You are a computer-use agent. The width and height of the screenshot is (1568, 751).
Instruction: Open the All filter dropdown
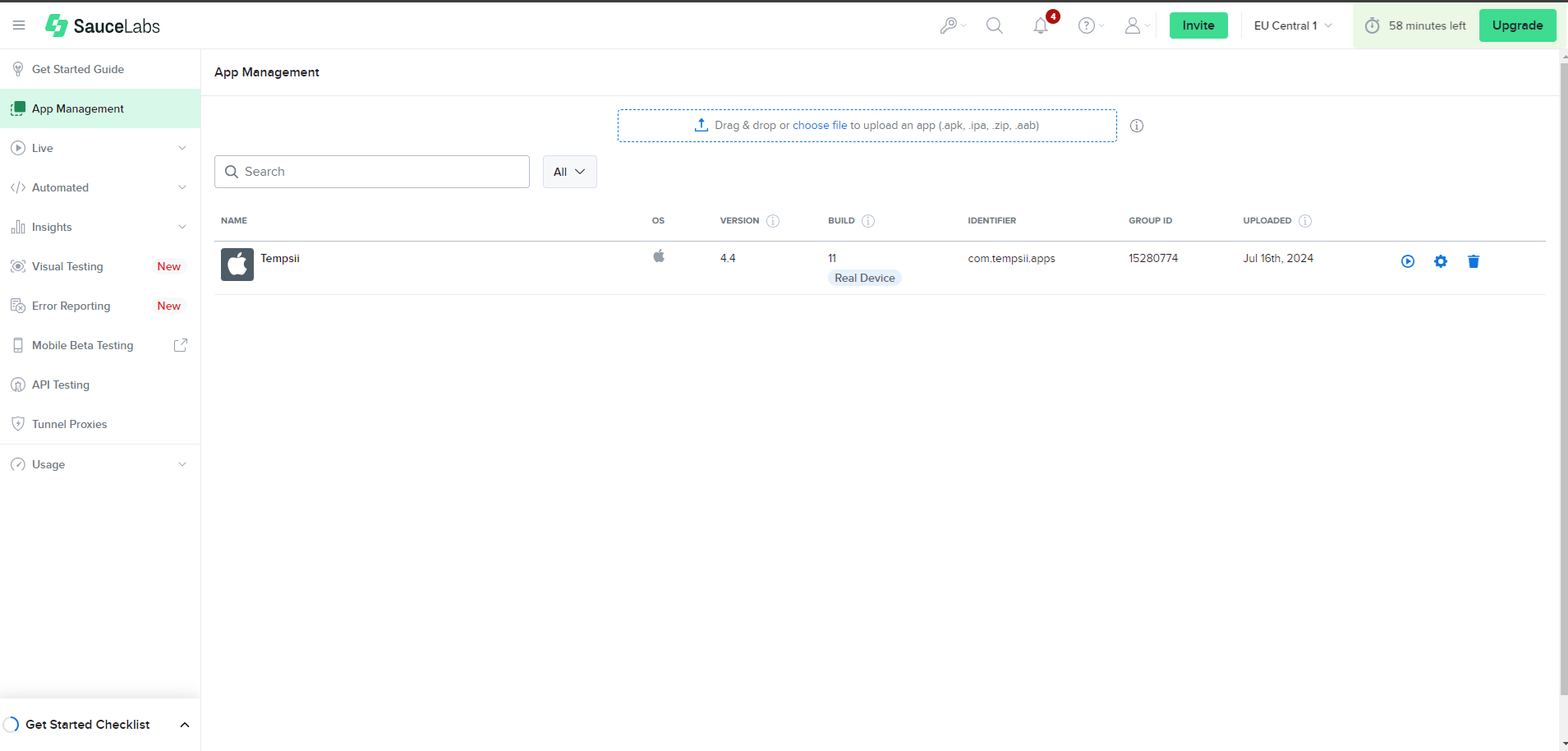[569, 172]
